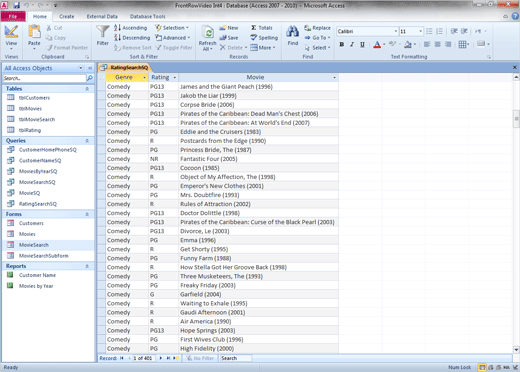Run Spelling check
520x372 pixels.
click(x=264, y=38)
